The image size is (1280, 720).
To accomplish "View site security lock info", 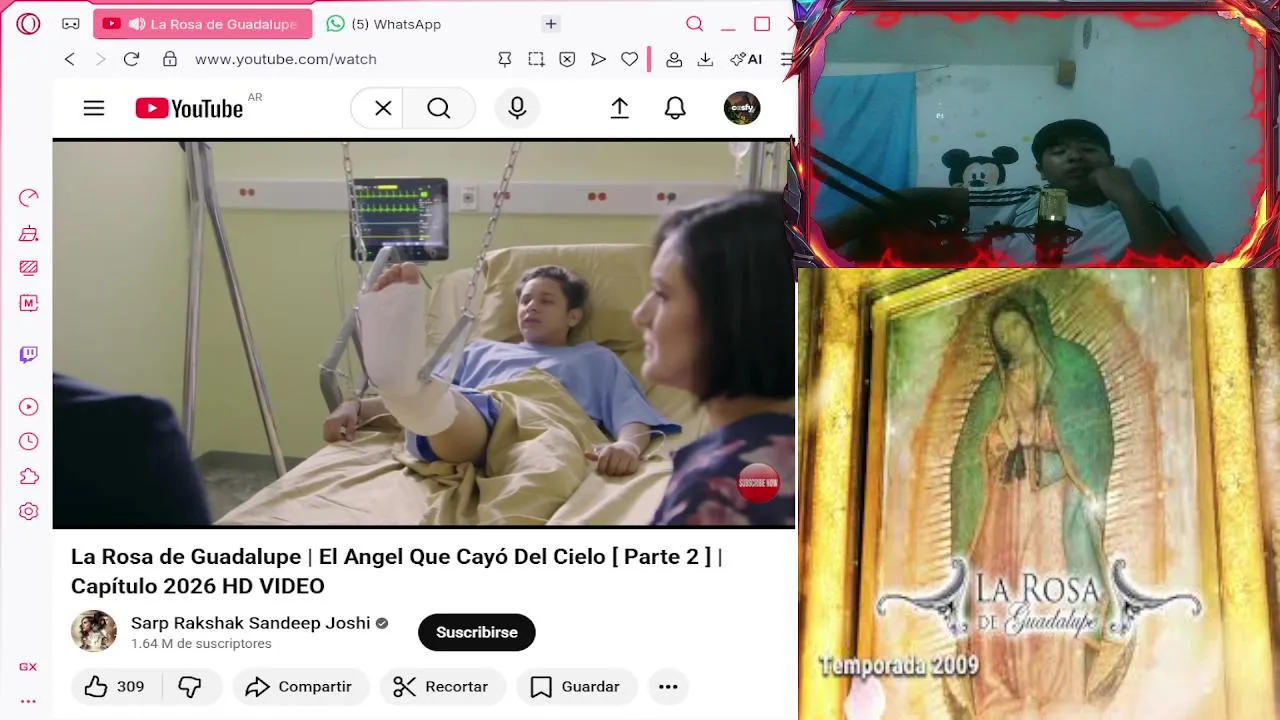I will 170,59.
